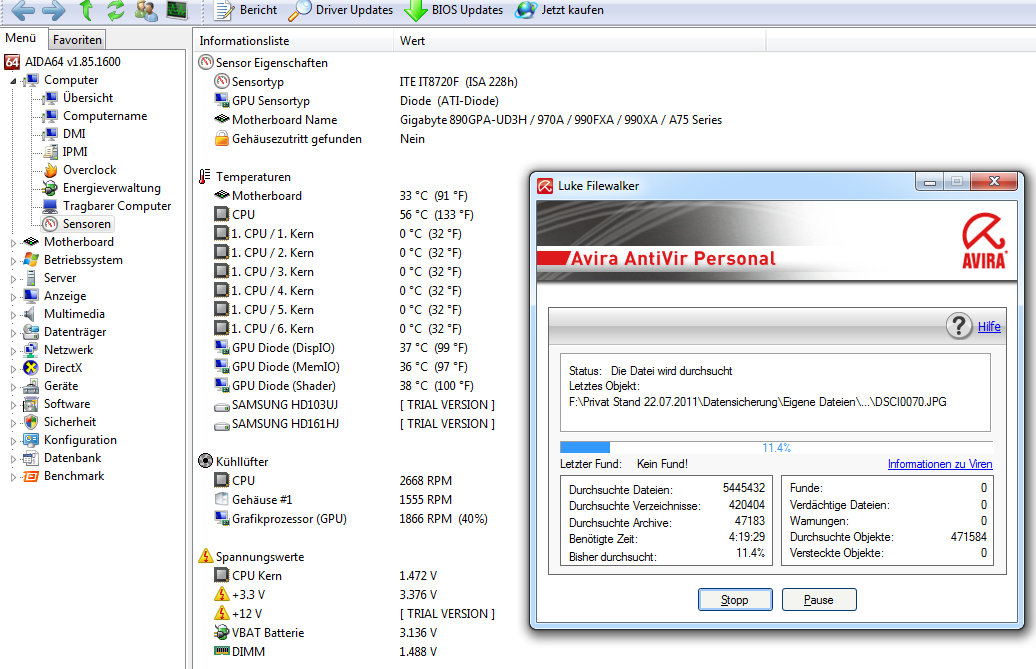Select Computername in the tree
This screenshot has width=1036, height=669.
pyautogui.click(x=105, y=116)
